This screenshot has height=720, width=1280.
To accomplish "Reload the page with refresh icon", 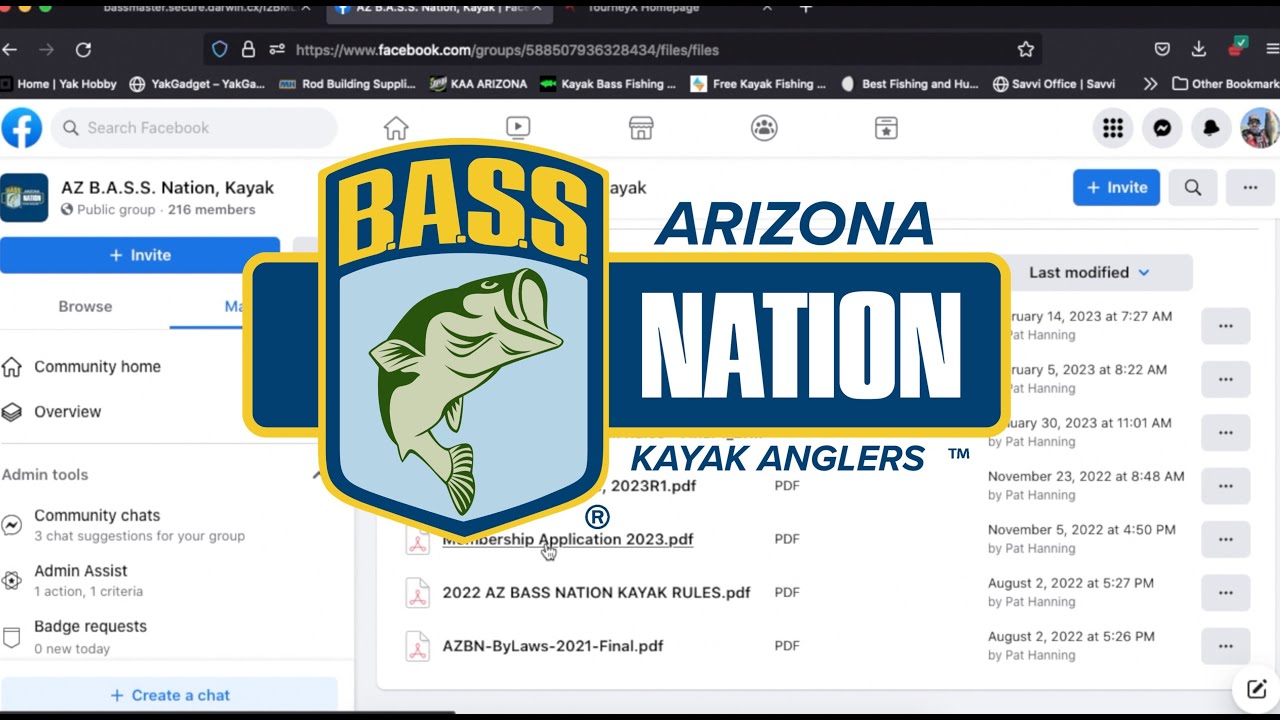I will point(83,49).
